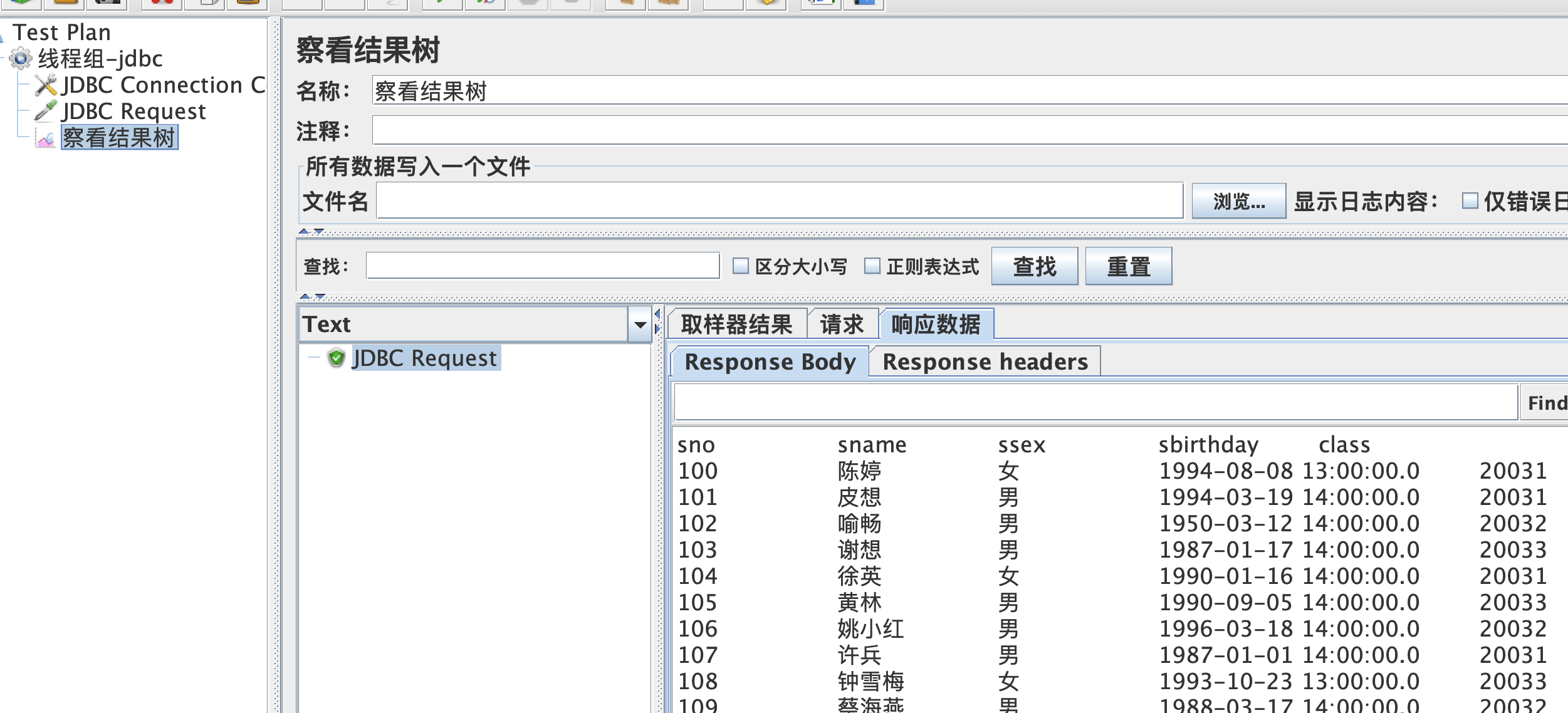Select JDBC Request in the results list
The height and width of the screenshot is (713, 1568).
(x=424, y=358)
